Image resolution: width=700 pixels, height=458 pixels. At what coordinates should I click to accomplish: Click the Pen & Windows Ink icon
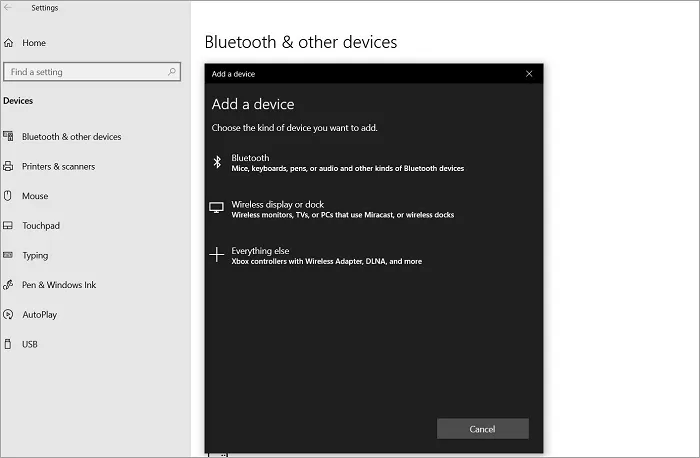point(8,285)
